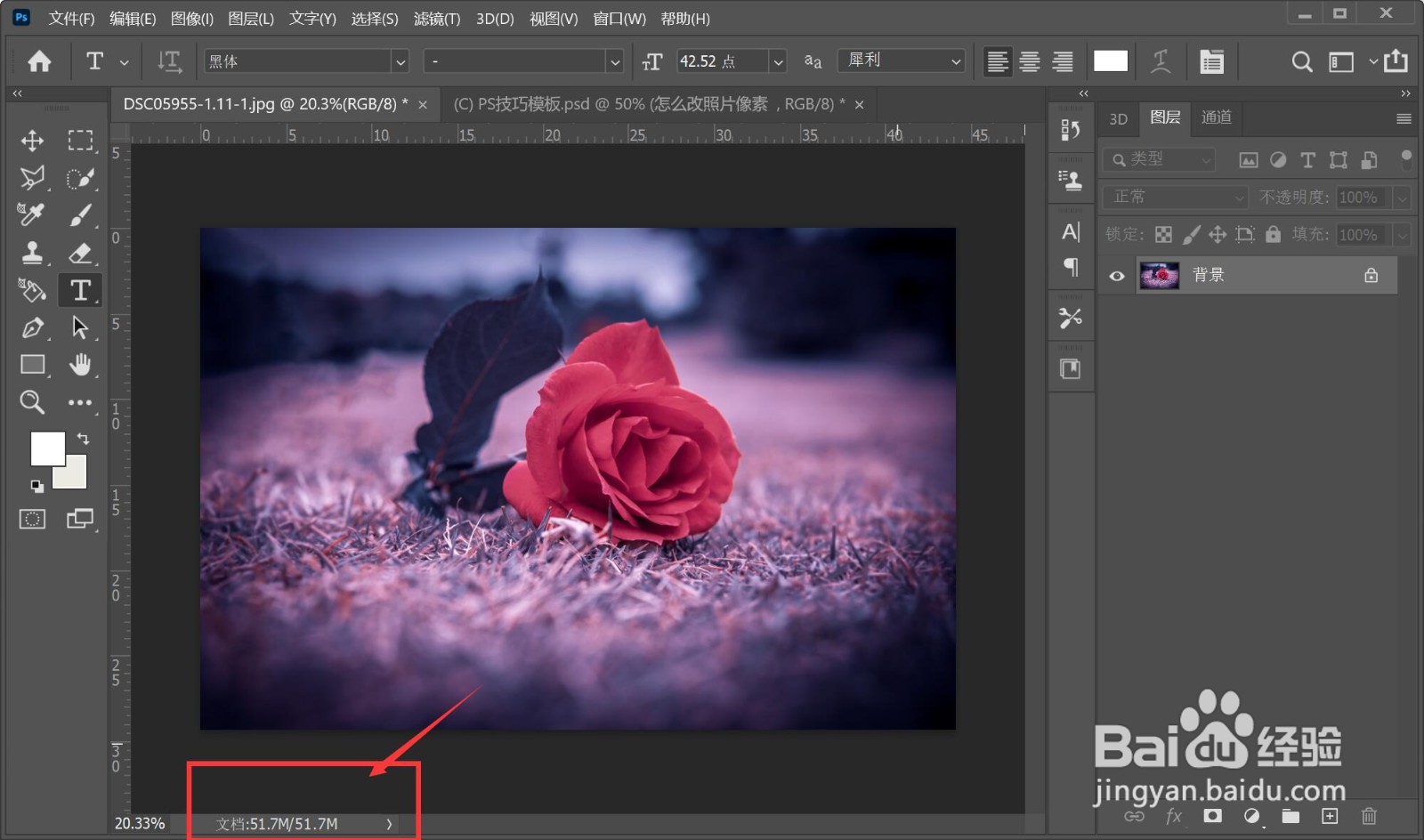Toggle center text alignment
Screen dimensions: 1424x840
coord(1030,61)
